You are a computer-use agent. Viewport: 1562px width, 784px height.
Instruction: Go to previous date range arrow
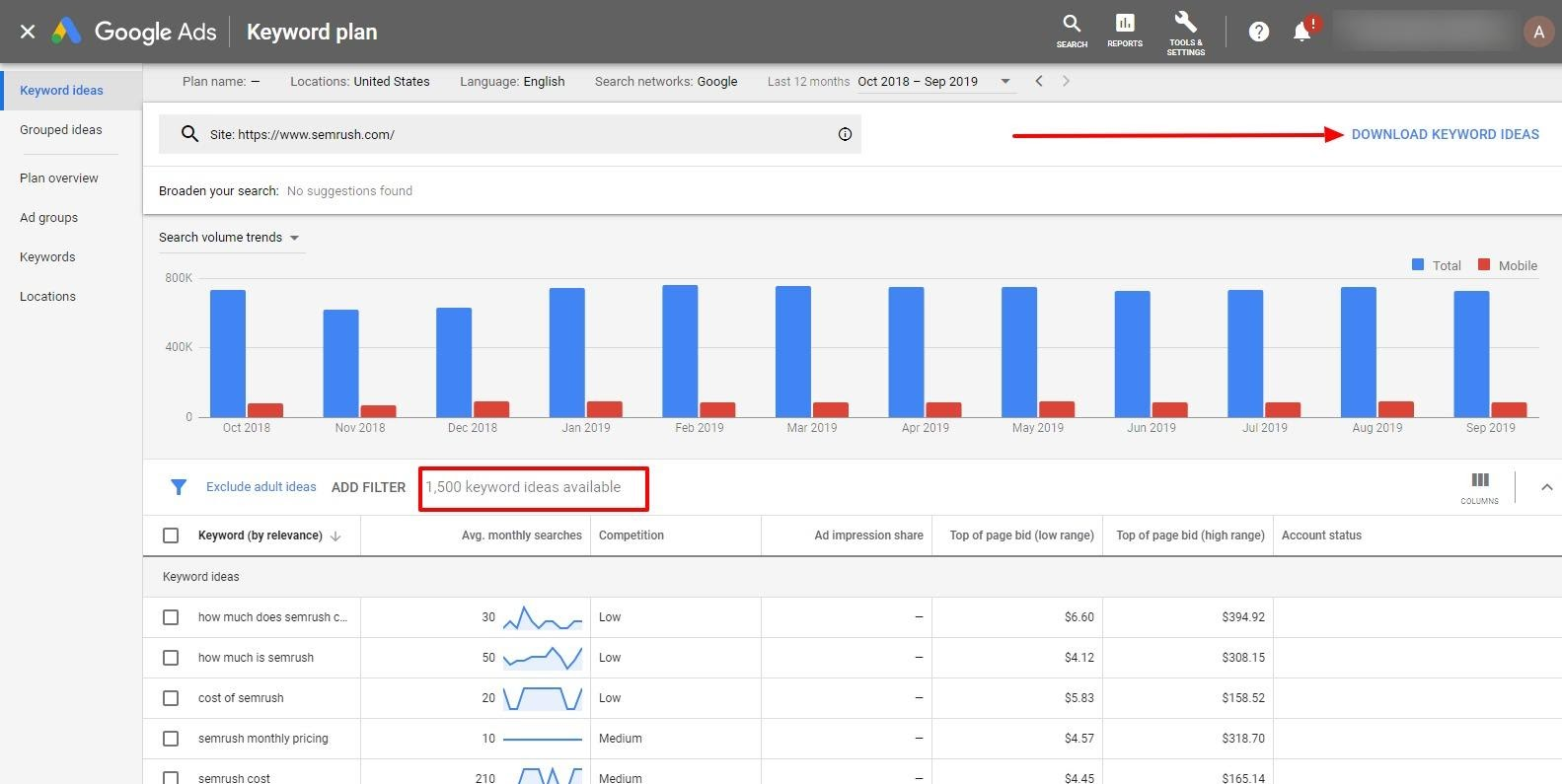click(1039, 81)
